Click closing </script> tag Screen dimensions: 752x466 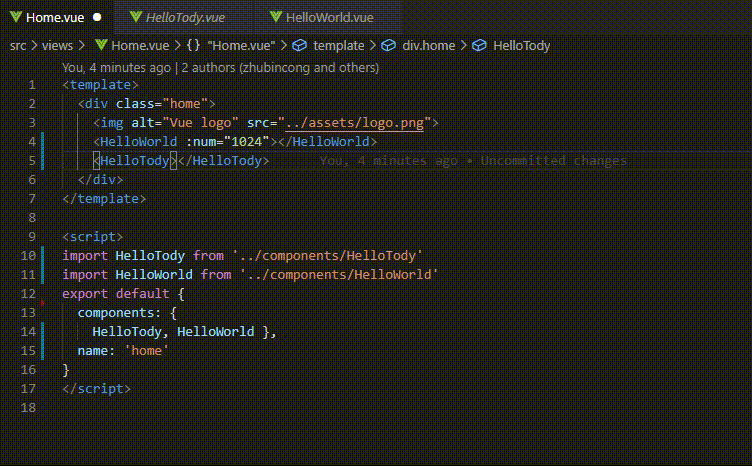click(96, 389)
